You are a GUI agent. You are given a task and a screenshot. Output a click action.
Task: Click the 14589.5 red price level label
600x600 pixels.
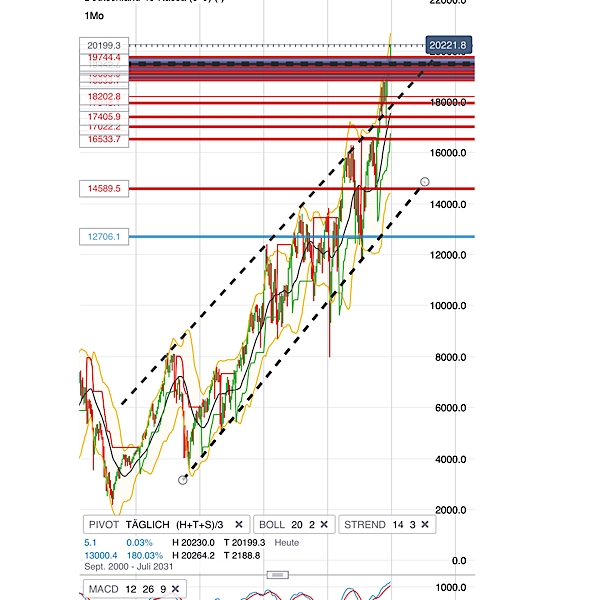tap(104, 189)
